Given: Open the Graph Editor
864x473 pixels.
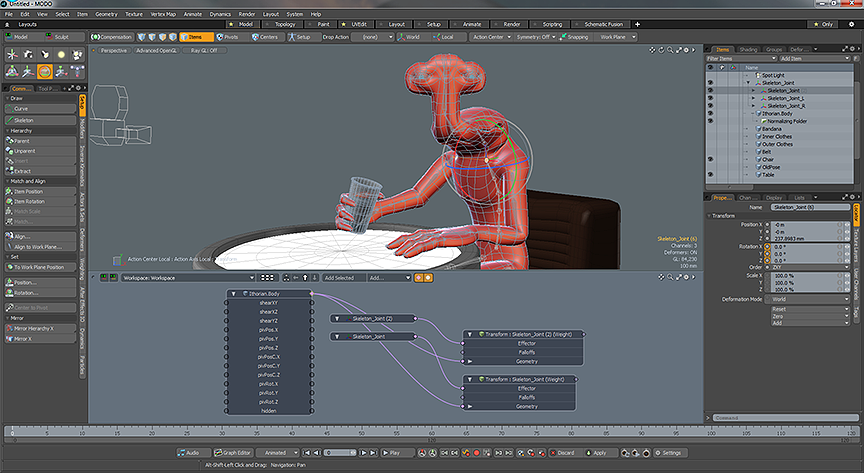Looking at the screenshot, I should coord(233,453).
